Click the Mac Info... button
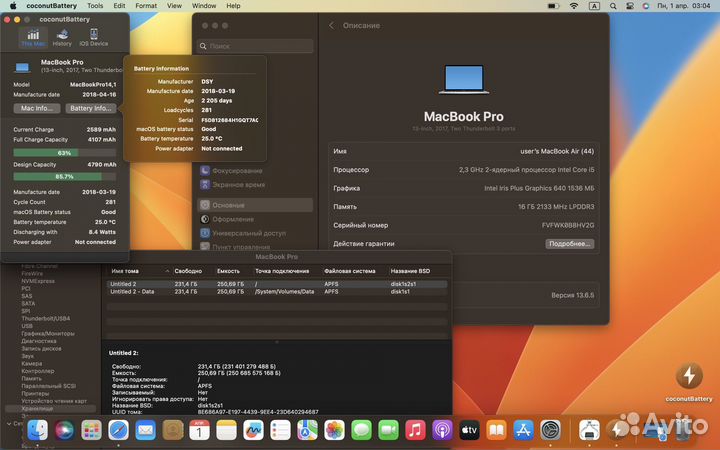Screen dimensions: 720x450 pos(37,108)
